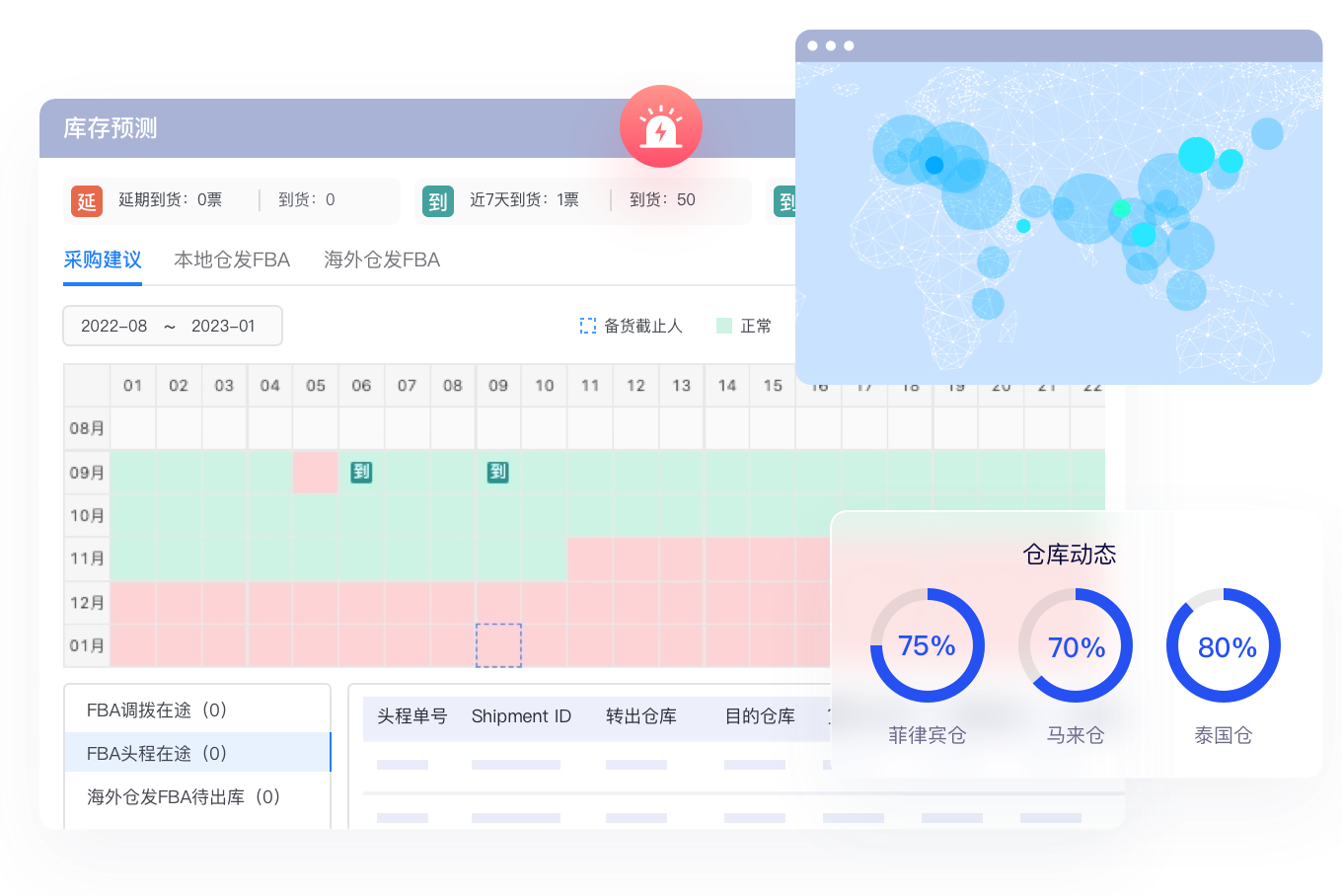Click the 头程单号 column header
The width and height of the screenshot is (1342, 896).
tap(411, 716)
